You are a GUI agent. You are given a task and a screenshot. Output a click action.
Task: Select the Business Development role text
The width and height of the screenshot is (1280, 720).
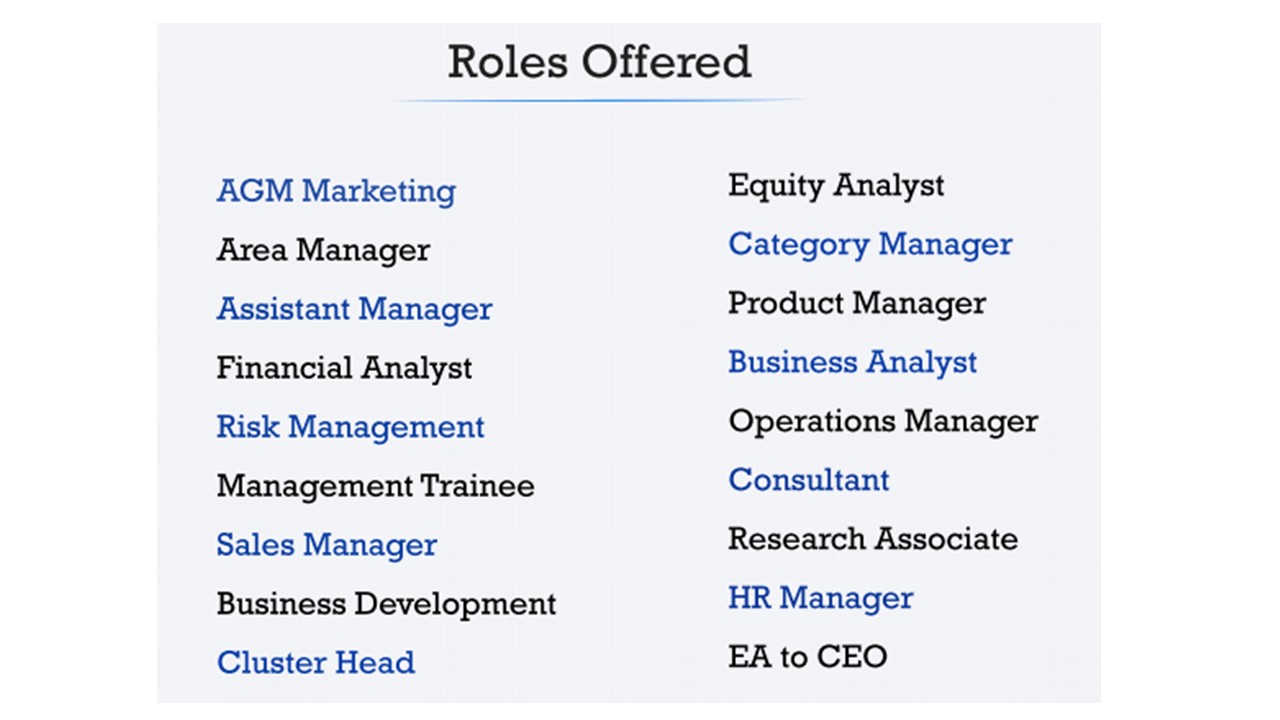point(386,604)
